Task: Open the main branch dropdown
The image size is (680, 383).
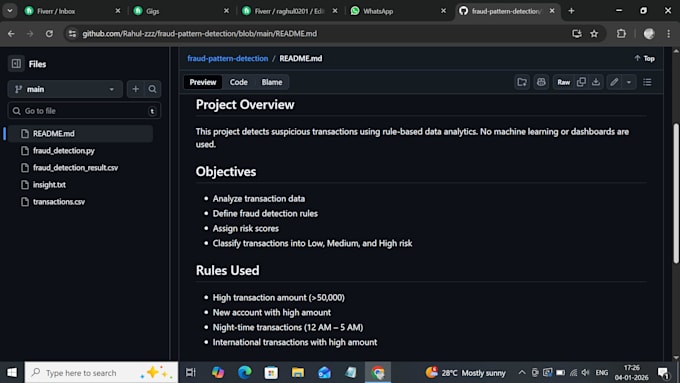Action: tap(65, 89)
